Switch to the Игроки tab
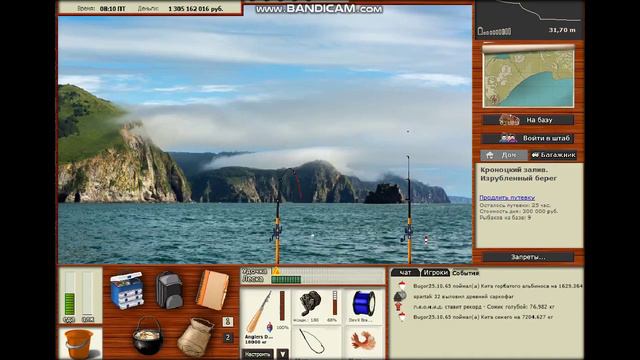The height and width of the screenshot is (360, 640). coord(435,273)
